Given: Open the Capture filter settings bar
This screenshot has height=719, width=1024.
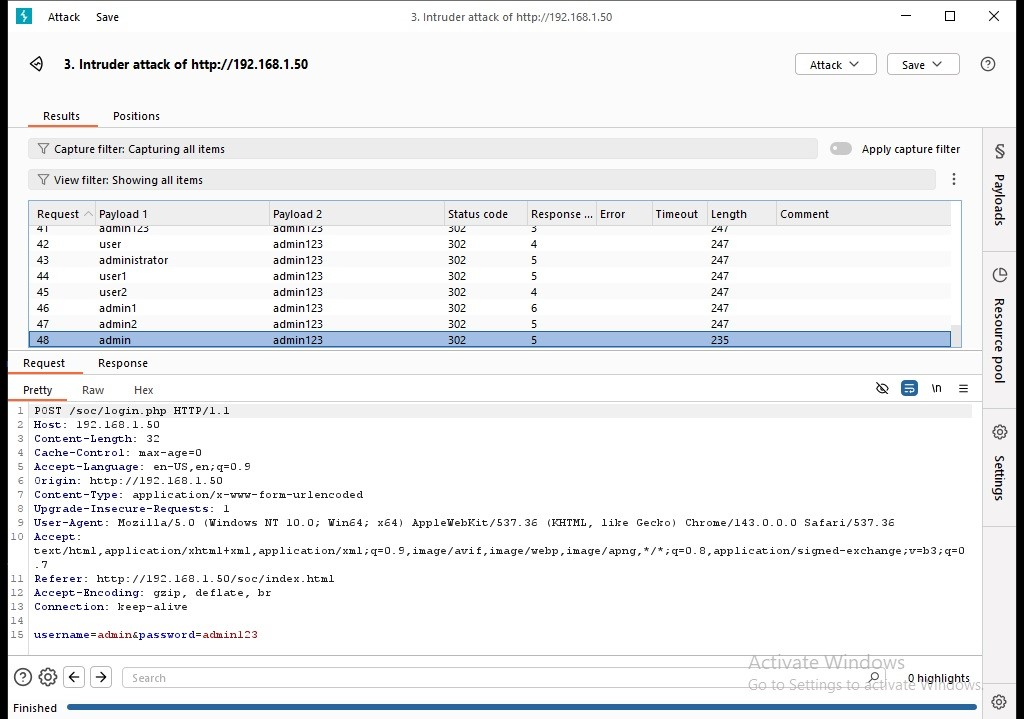Looking at the screenshot, I should click(423, 149).
